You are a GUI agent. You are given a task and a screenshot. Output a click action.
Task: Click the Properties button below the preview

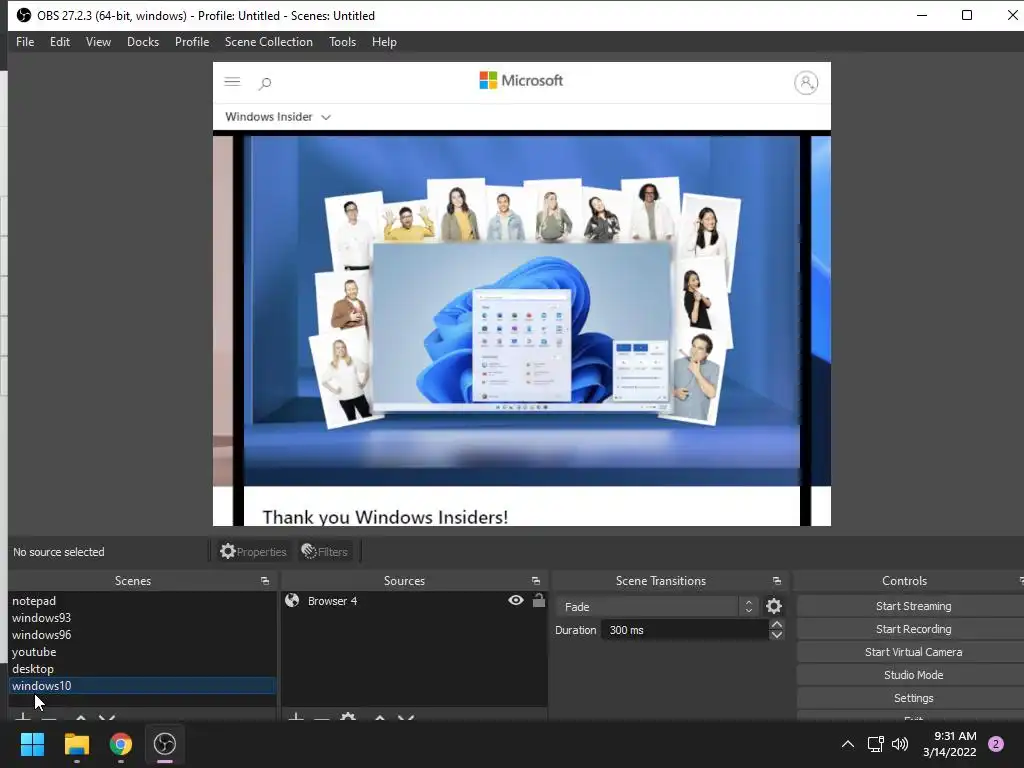(253, 552)
